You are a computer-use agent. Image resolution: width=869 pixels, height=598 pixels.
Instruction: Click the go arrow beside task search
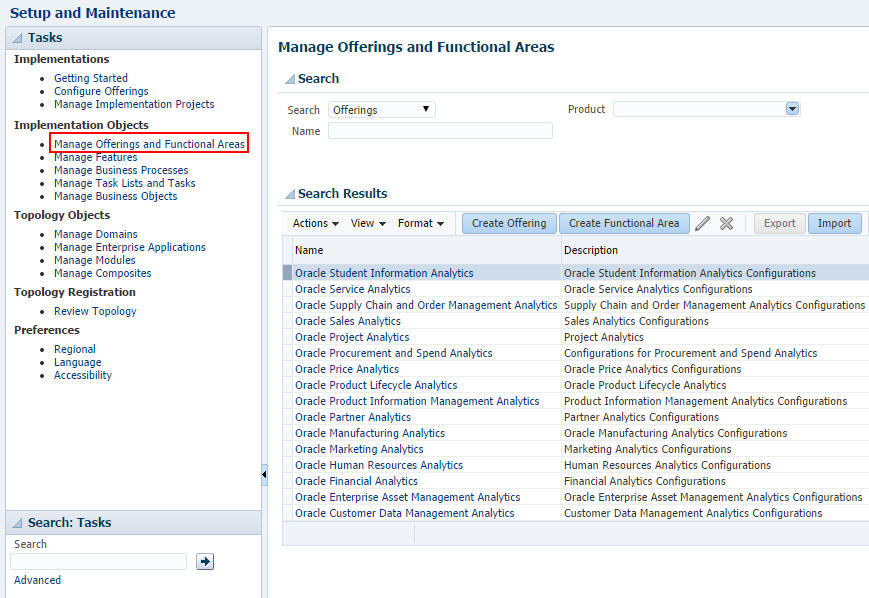pyautogui.click(x=205, y=562)
